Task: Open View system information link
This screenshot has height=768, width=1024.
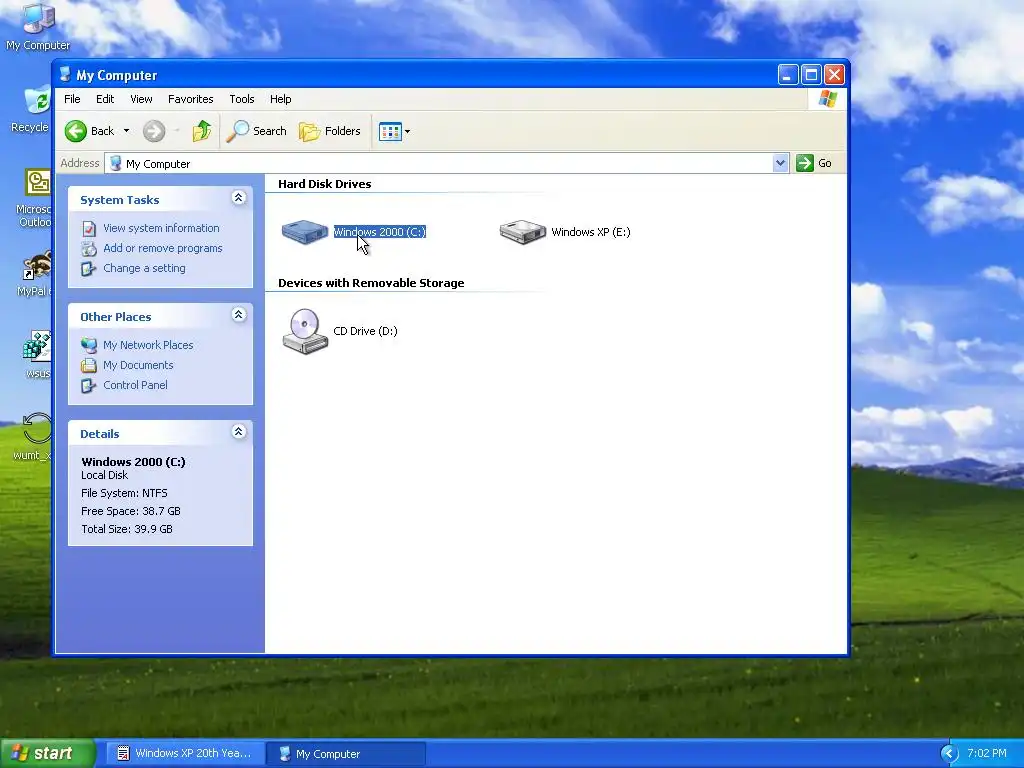Action: point(161,228)
